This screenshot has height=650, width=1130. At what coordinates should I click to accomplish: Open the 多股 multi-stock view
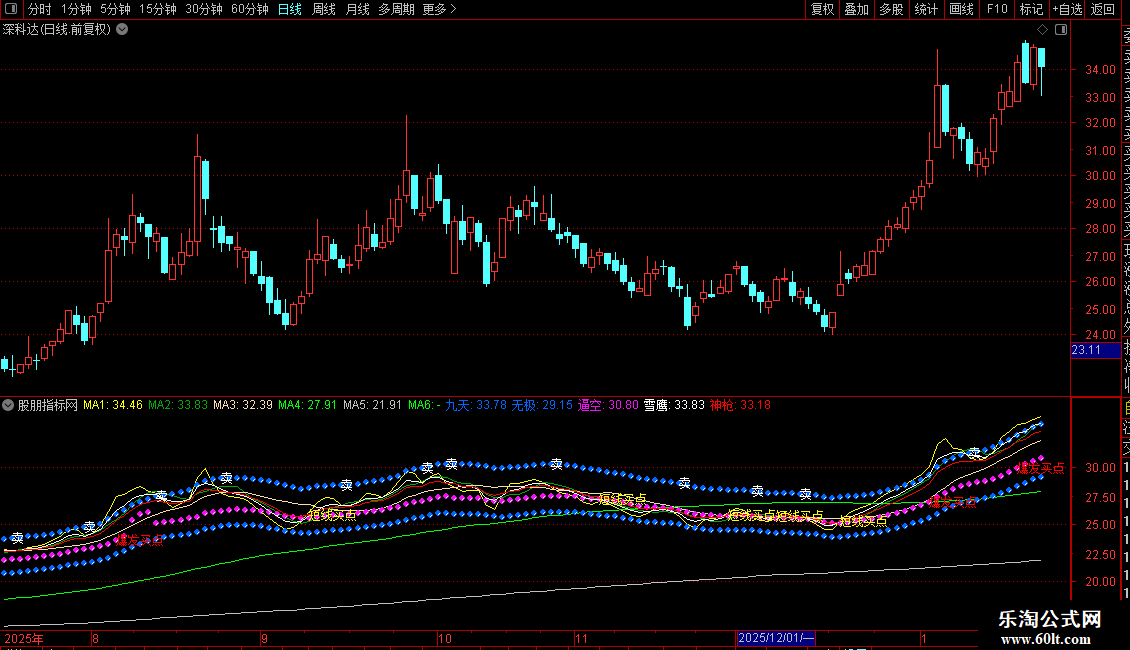(x=891, y=9)
